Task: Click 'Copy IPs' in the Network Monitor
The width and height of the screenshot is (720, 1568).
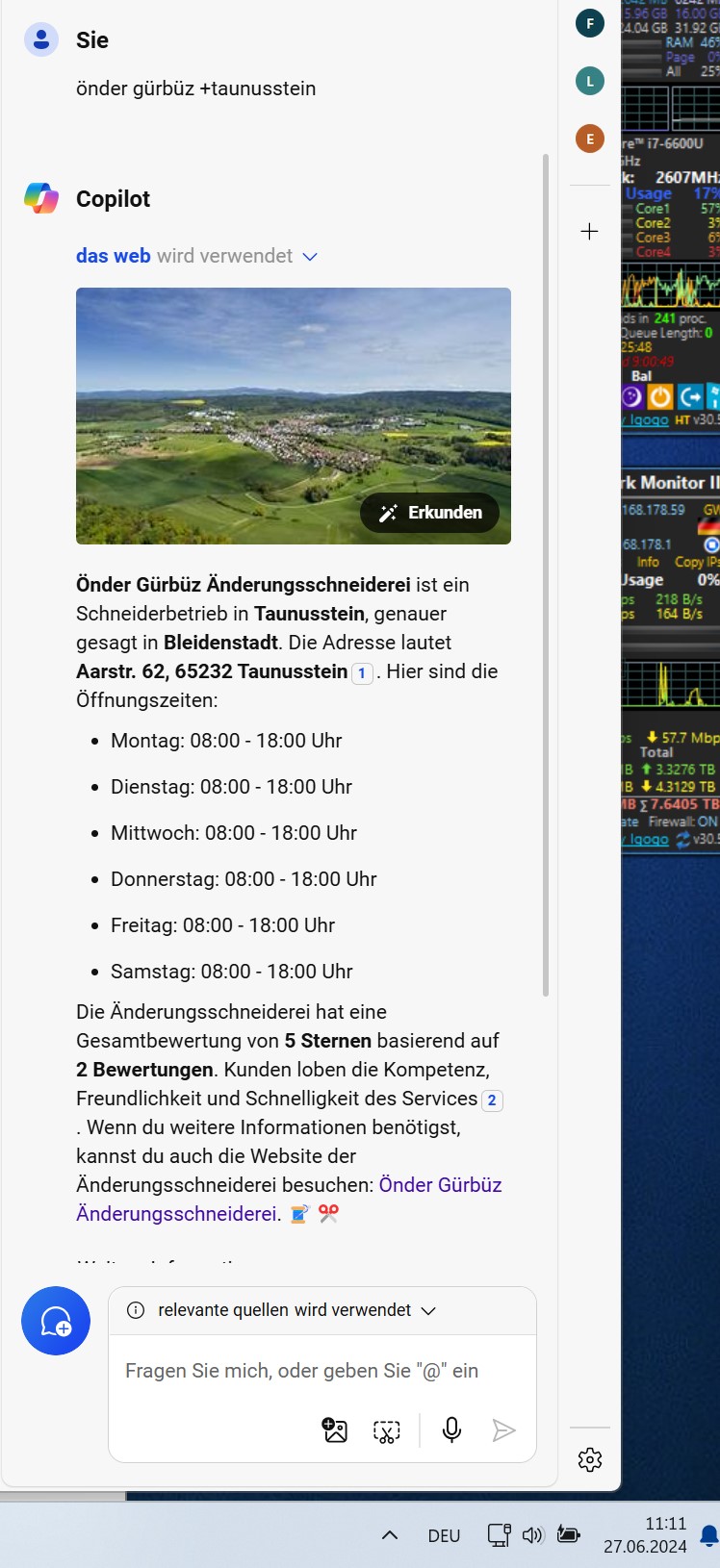Action: tap(697, 562)
